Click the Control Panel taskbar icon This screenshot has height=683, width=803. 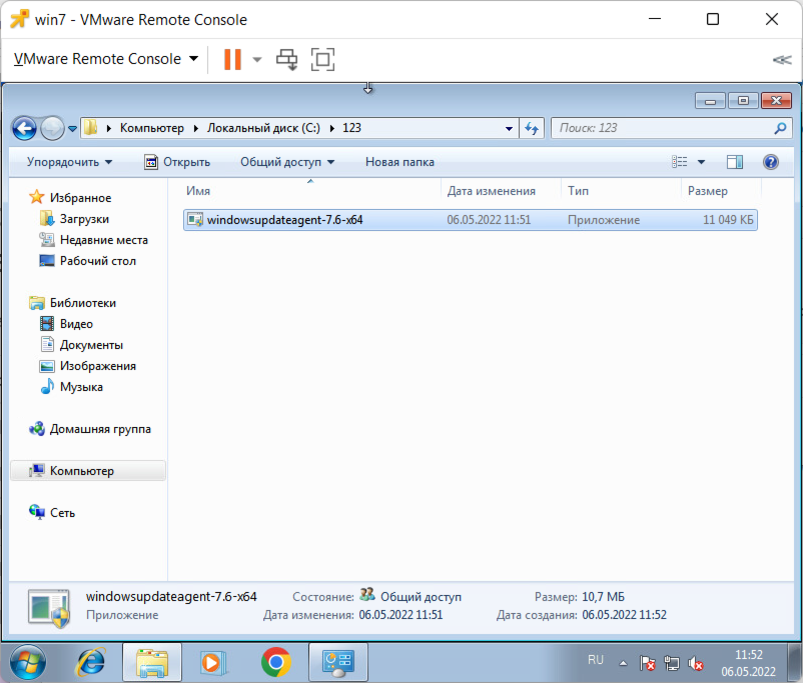click(x=338, y=662)
